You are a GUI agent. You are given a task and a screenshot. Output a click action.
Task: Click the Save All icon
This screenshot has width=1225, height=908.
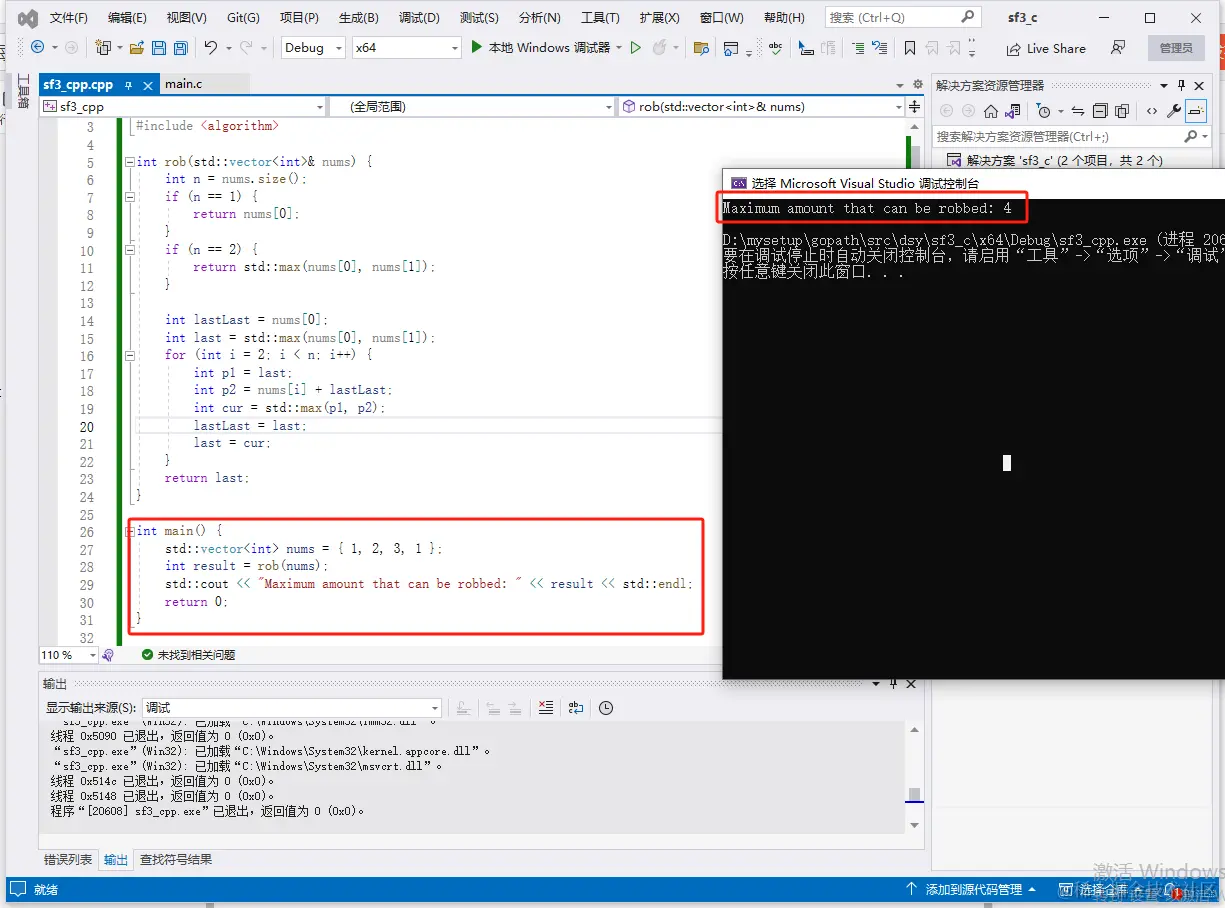click(181, 47)
